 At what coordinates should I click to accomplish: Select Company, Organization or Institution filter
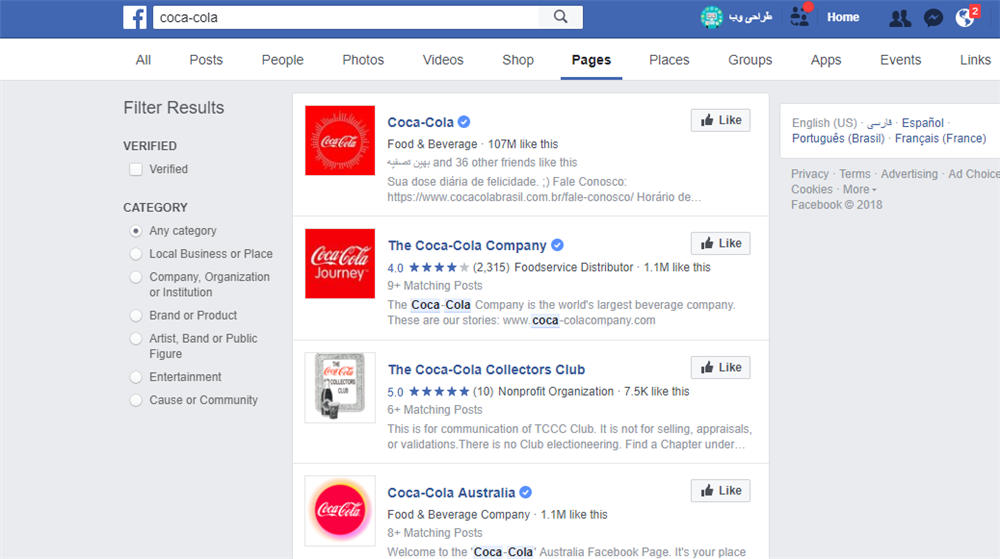pyautogui.click(x=136, y=277)
